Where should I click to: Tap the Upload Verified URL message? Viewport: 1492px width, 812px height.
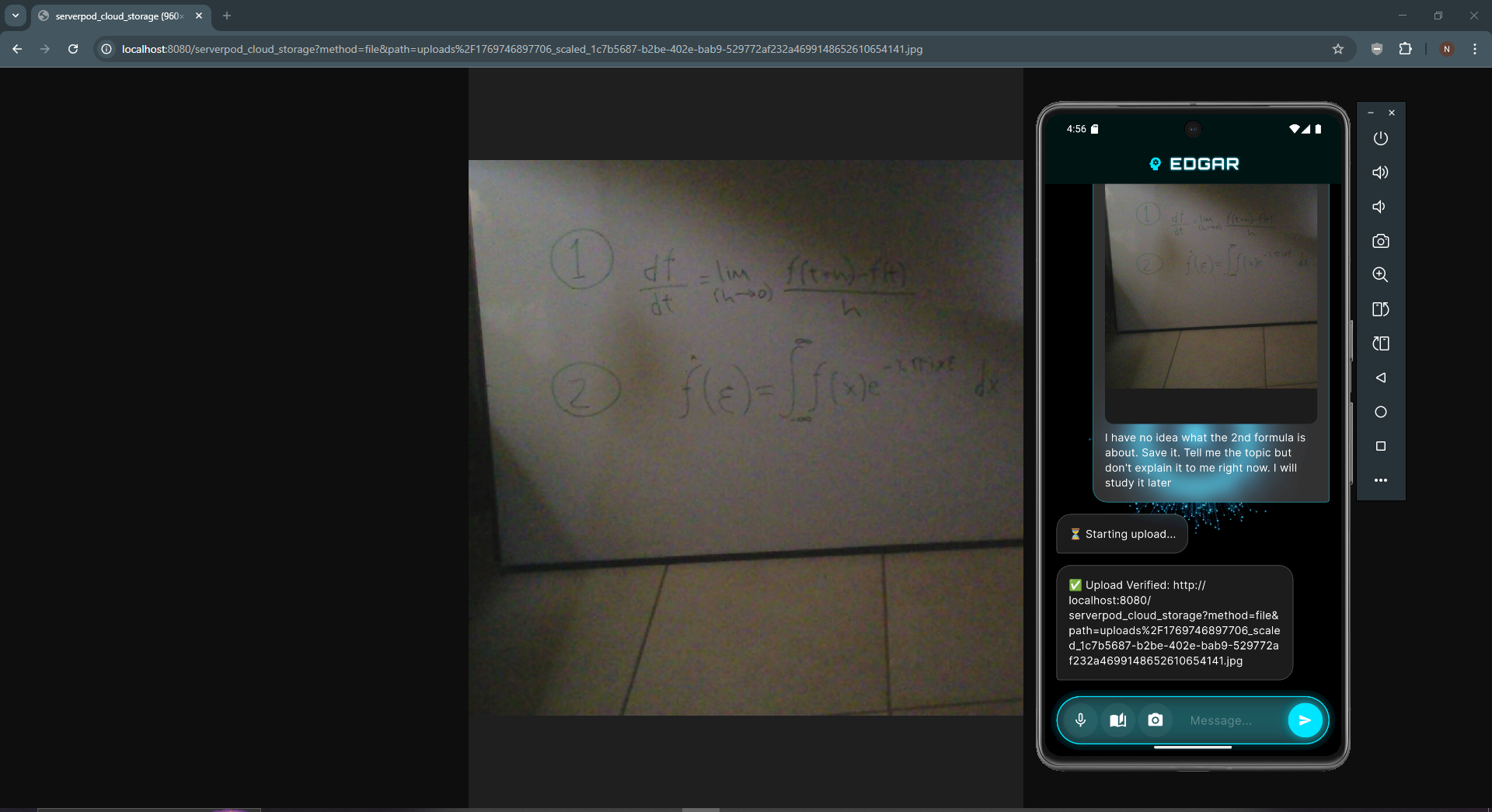click(1174, 623)
